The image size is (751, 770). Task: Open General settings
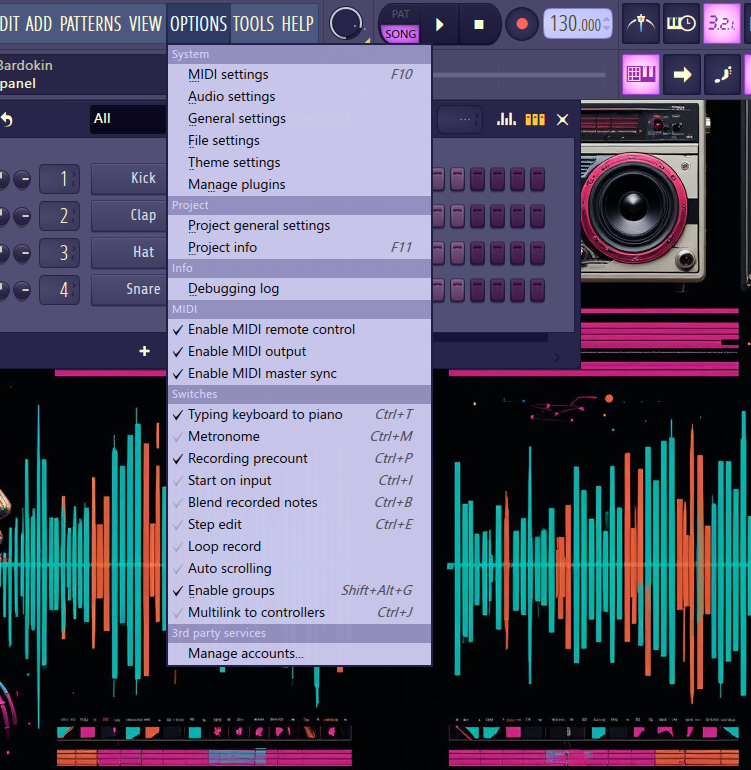tap(300, 119)
